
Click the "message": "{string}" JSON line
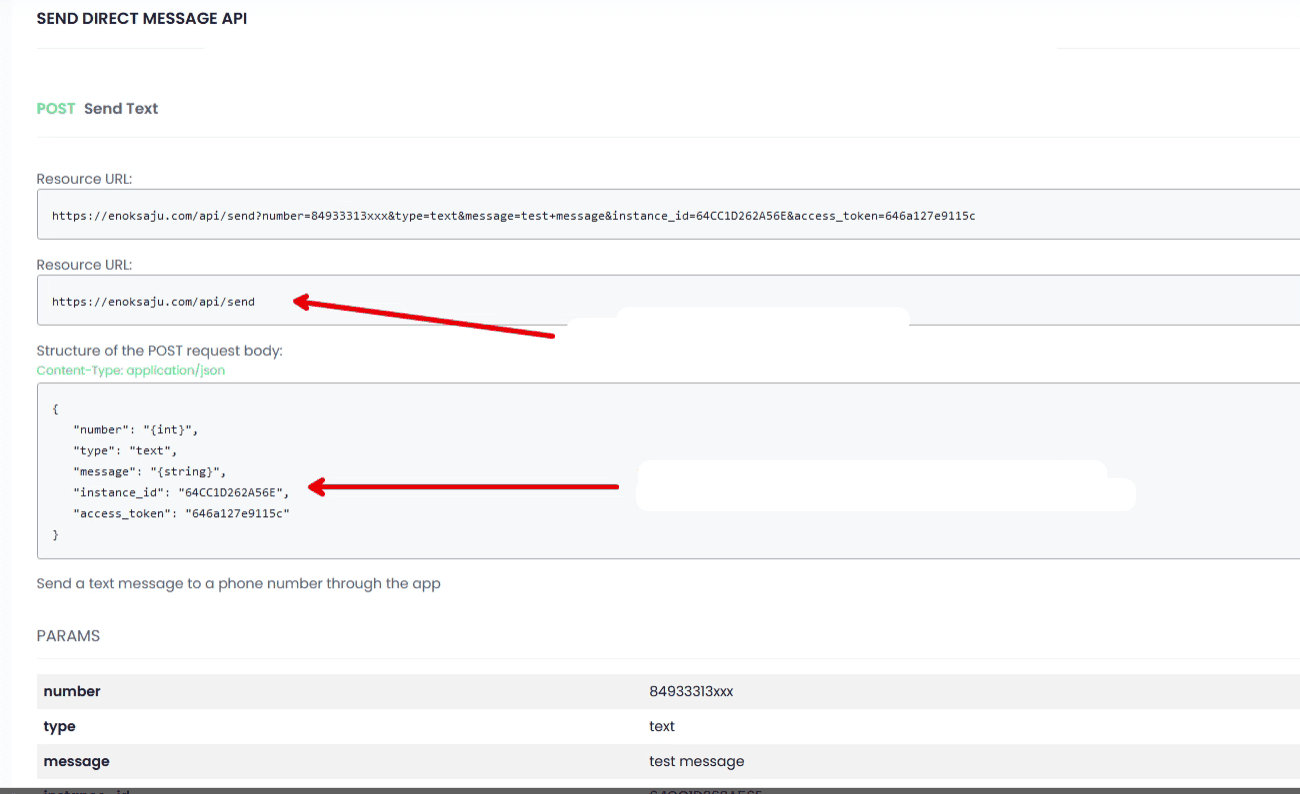pos(150,471)
